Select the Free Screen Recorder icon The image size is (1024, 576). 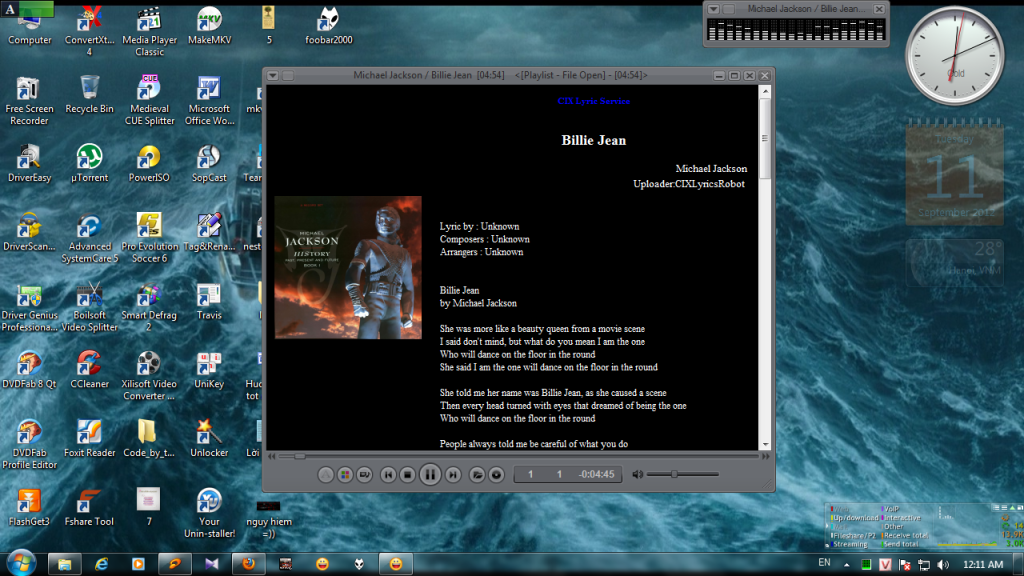point(29,101)
